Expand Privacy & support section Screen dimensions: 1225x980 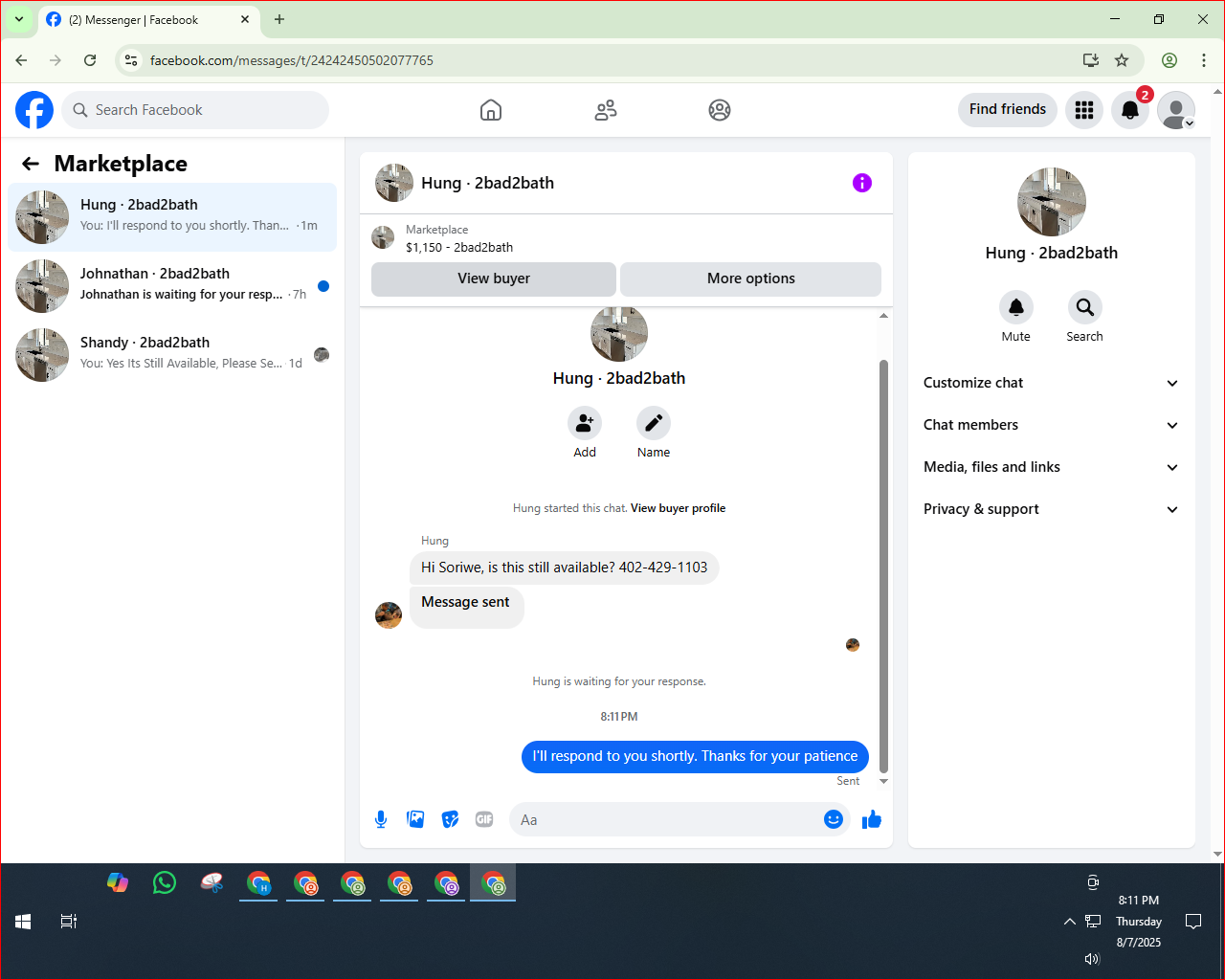tap(1051, 509)
